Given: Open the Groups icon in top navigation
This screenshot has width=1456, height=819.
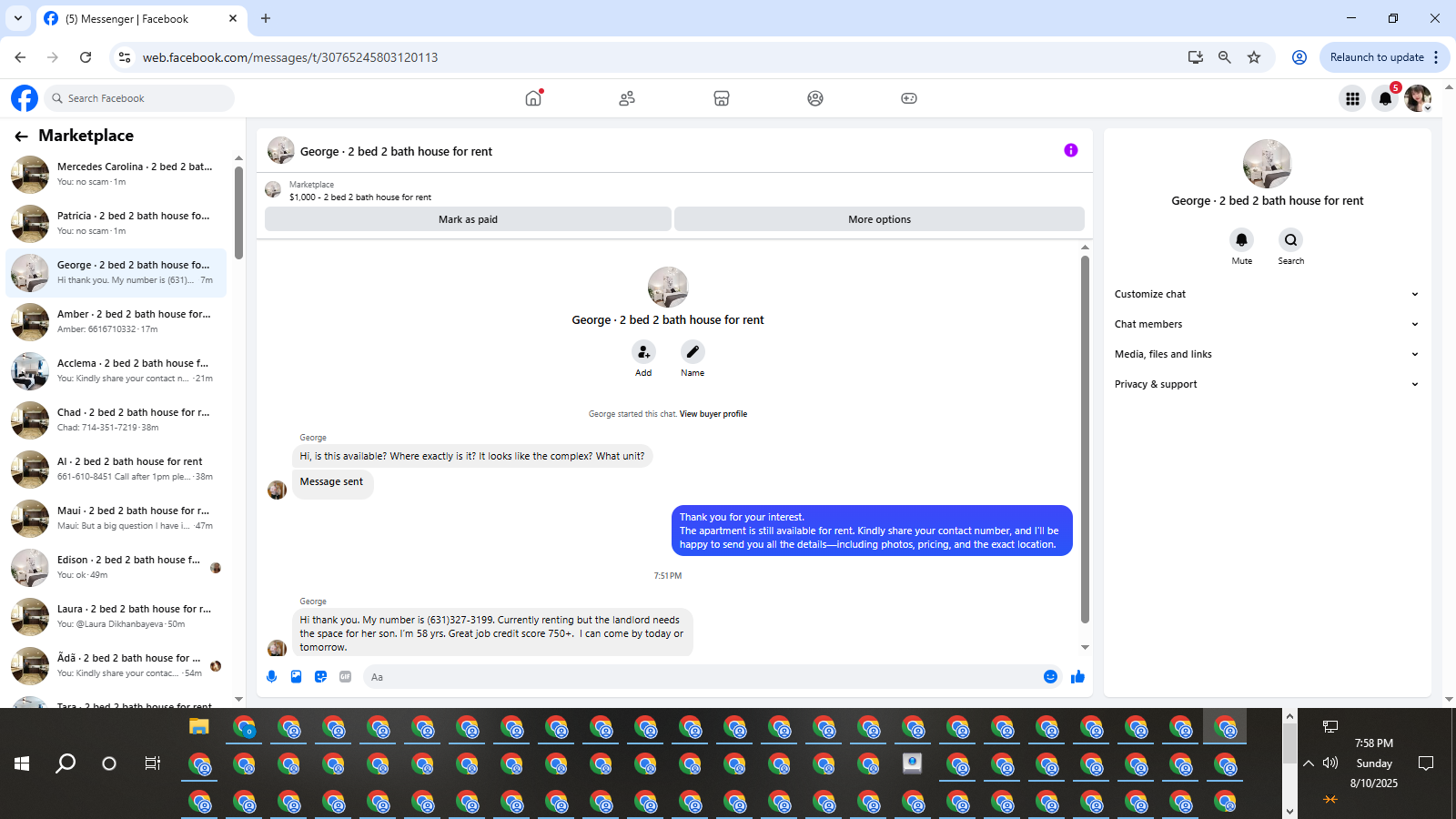Looking at the screenshot, I should (815, 98).
